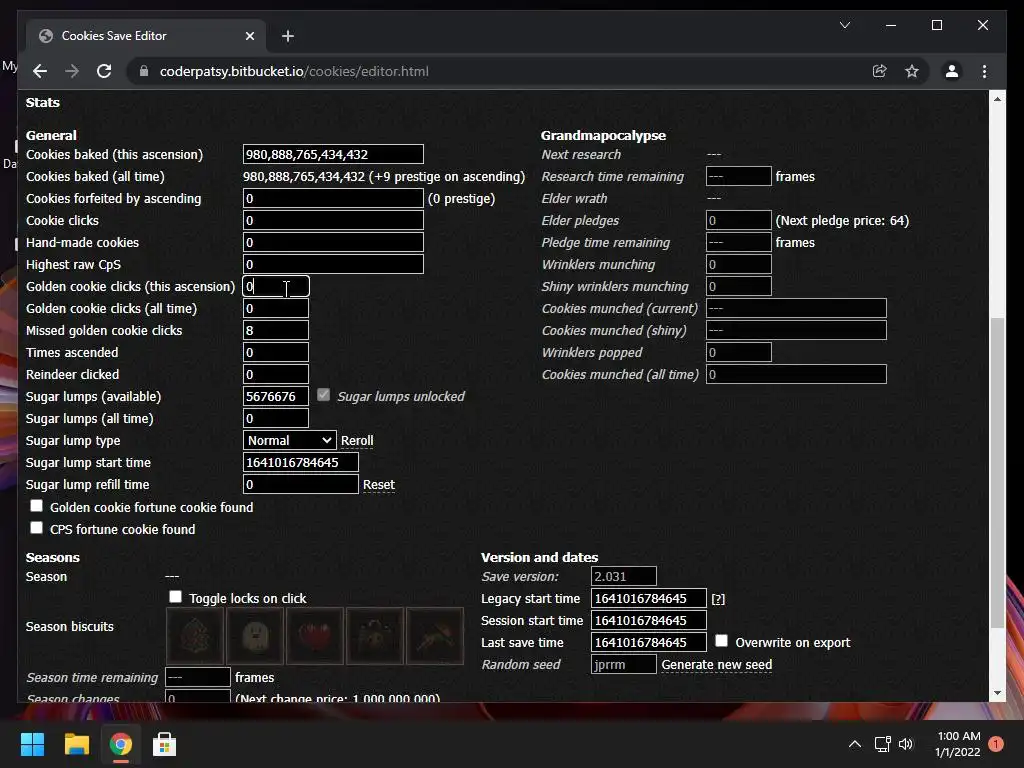
Task: Toggle Sugar lumps unlocked checkbox
Action: [323, 394]
